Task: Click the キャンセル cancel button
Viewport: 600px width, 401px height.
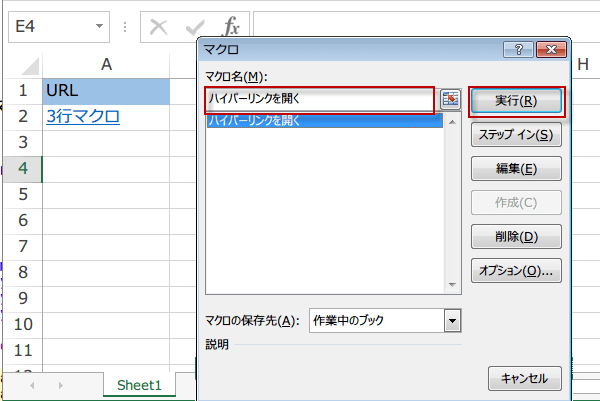Action: (x=525, y=378)
